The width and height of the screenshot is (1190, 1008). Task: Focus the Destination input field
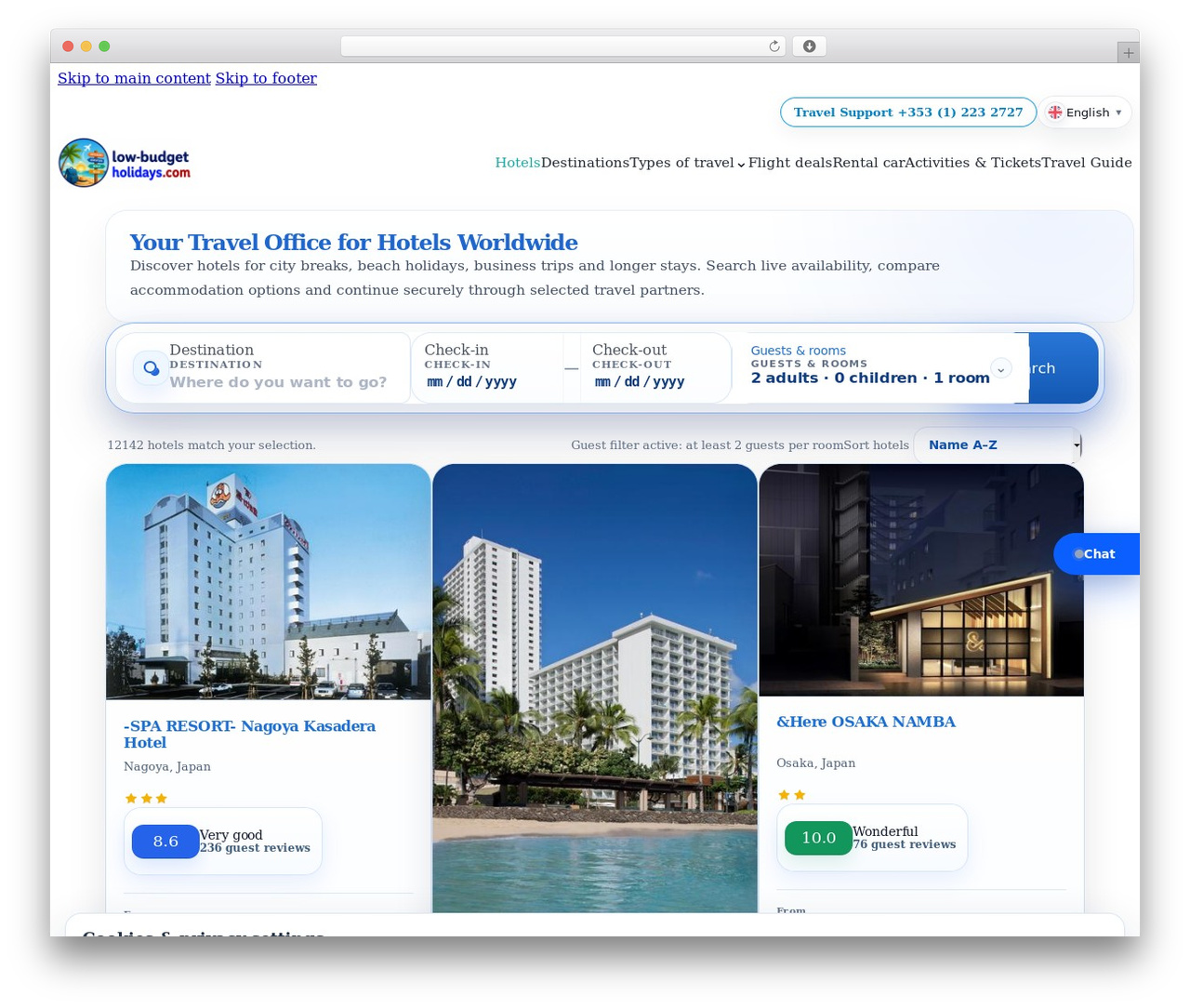[x=278, y=382]
